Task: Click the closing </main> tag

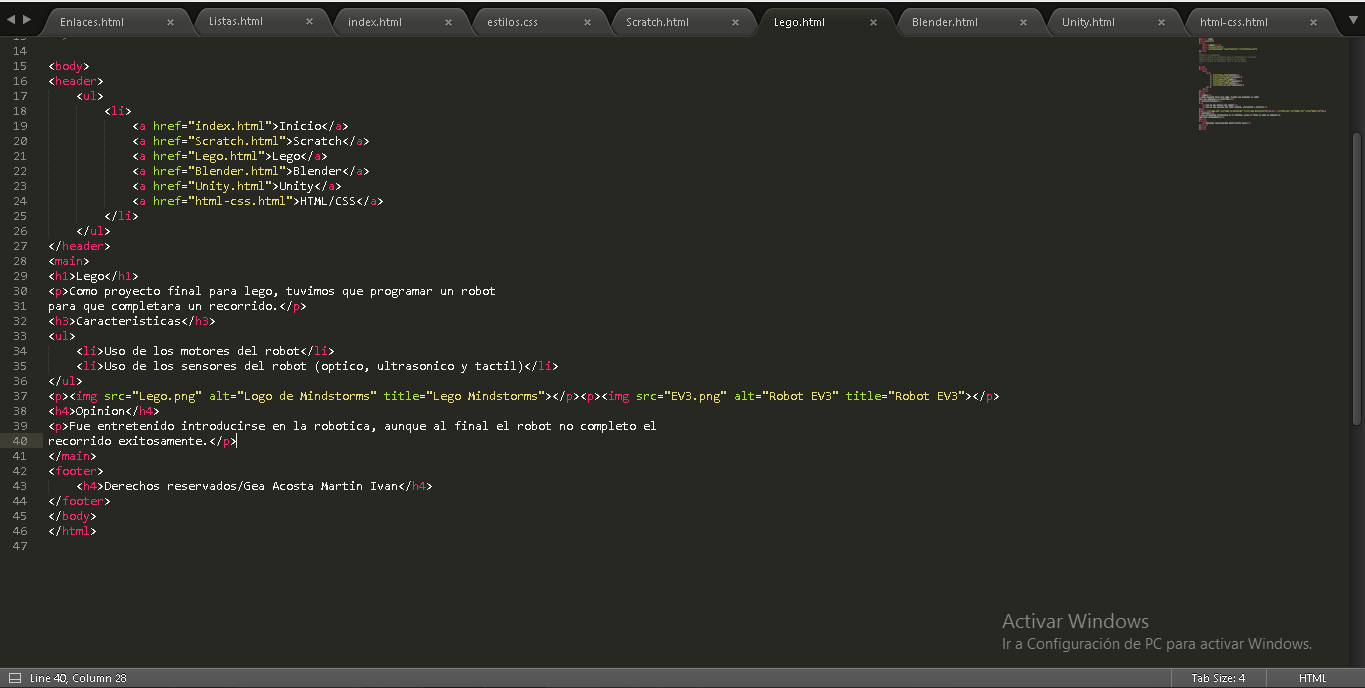Action: pyautogui.click(x=72, y=456)
